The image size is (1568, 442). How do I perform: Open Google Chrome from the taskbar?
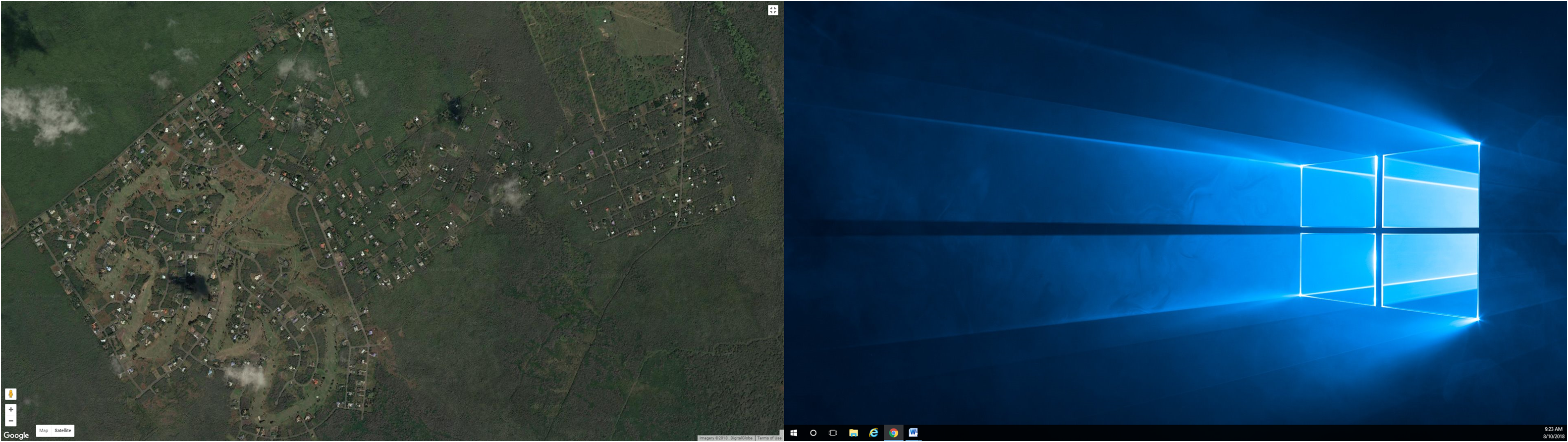[x=893, y=433]
